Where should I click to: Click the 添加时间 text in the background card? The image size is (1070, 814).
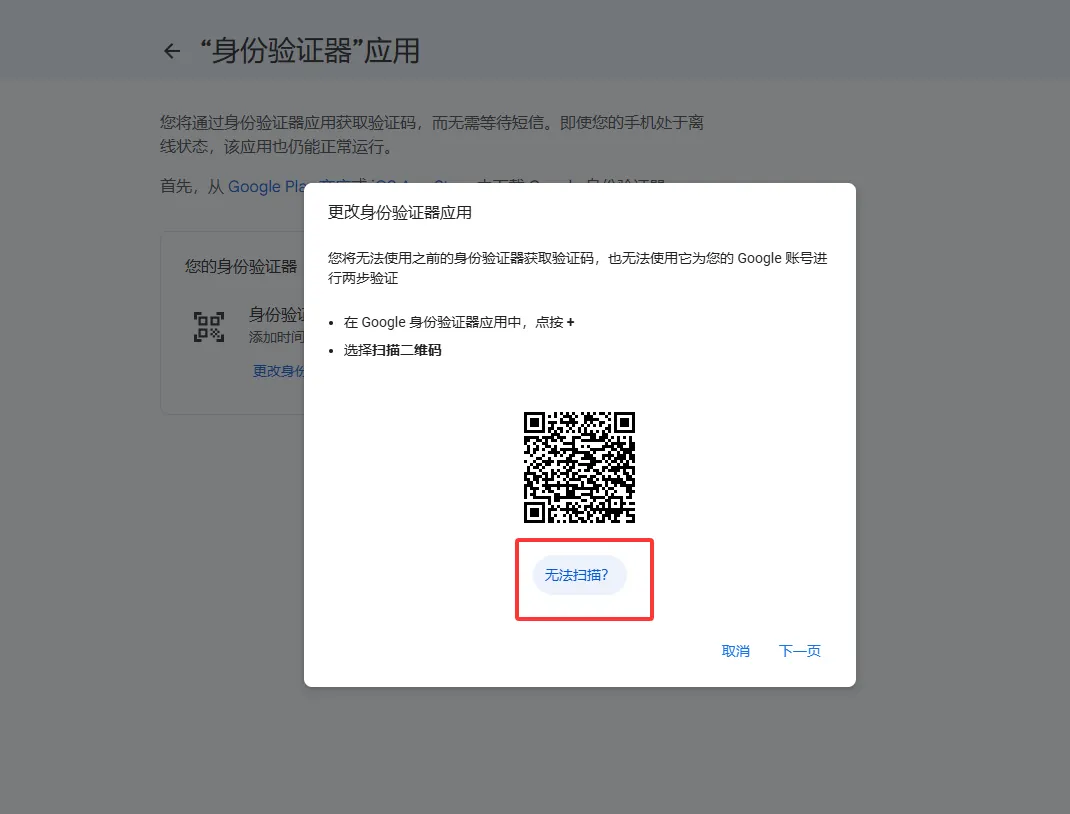point(276,337)
